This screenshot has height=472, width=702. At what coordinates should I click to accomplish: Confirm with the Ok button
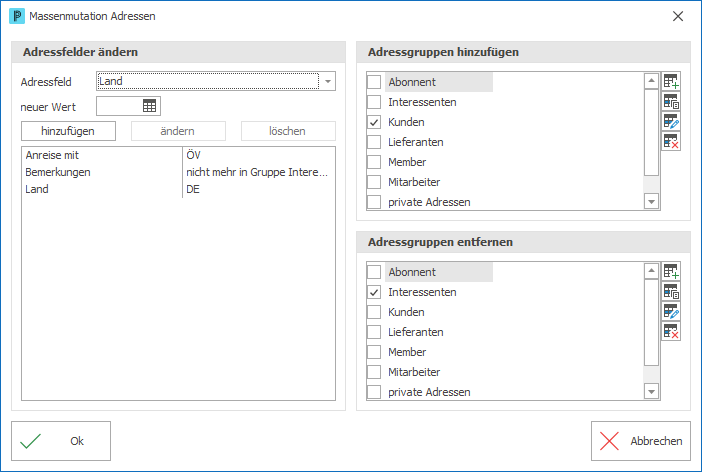61,441
